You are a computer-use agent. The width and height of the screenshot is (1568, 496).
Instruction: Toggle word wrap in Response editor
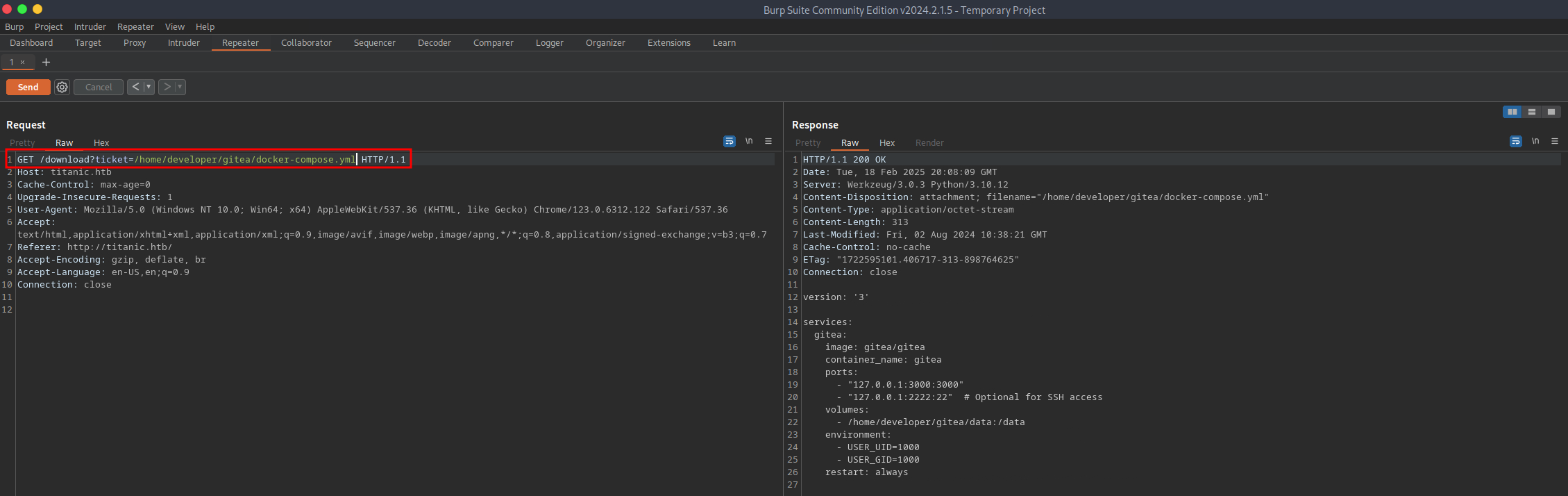1515,141
